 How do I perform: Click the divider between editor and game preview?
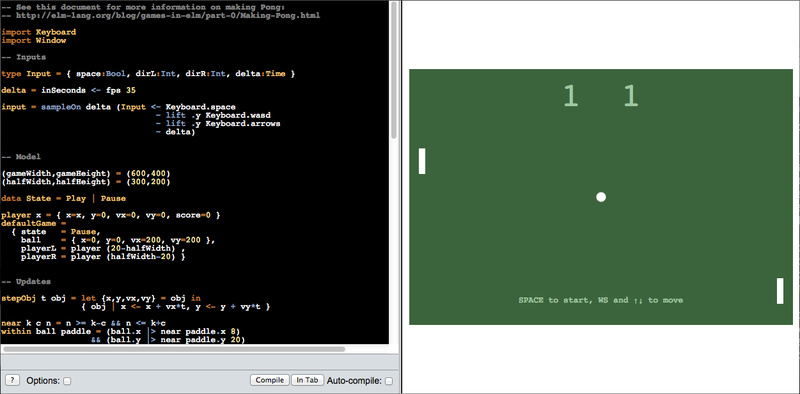(x=401, y=197)
